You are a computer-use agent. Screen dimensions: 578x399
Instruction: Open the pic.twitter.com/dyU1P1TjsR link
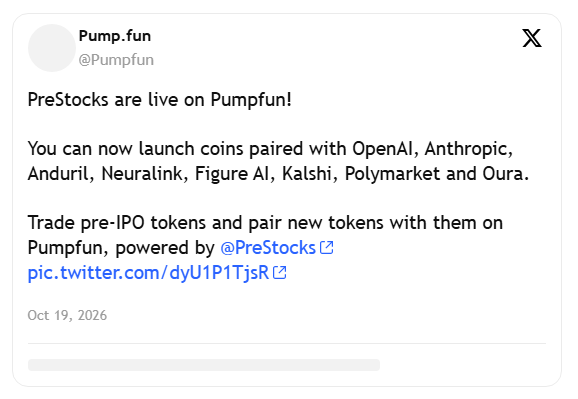[x=148, y=273]
